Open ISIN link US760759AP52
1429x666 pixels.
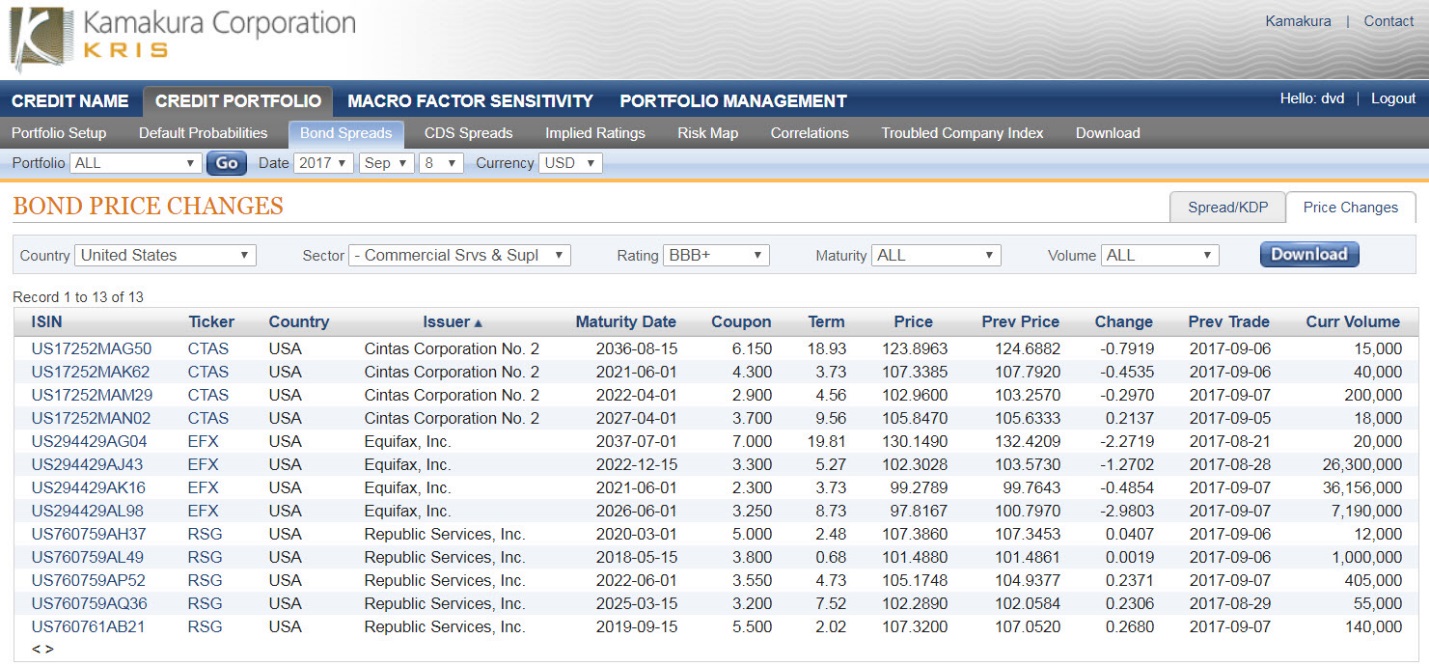coord(88,580)
